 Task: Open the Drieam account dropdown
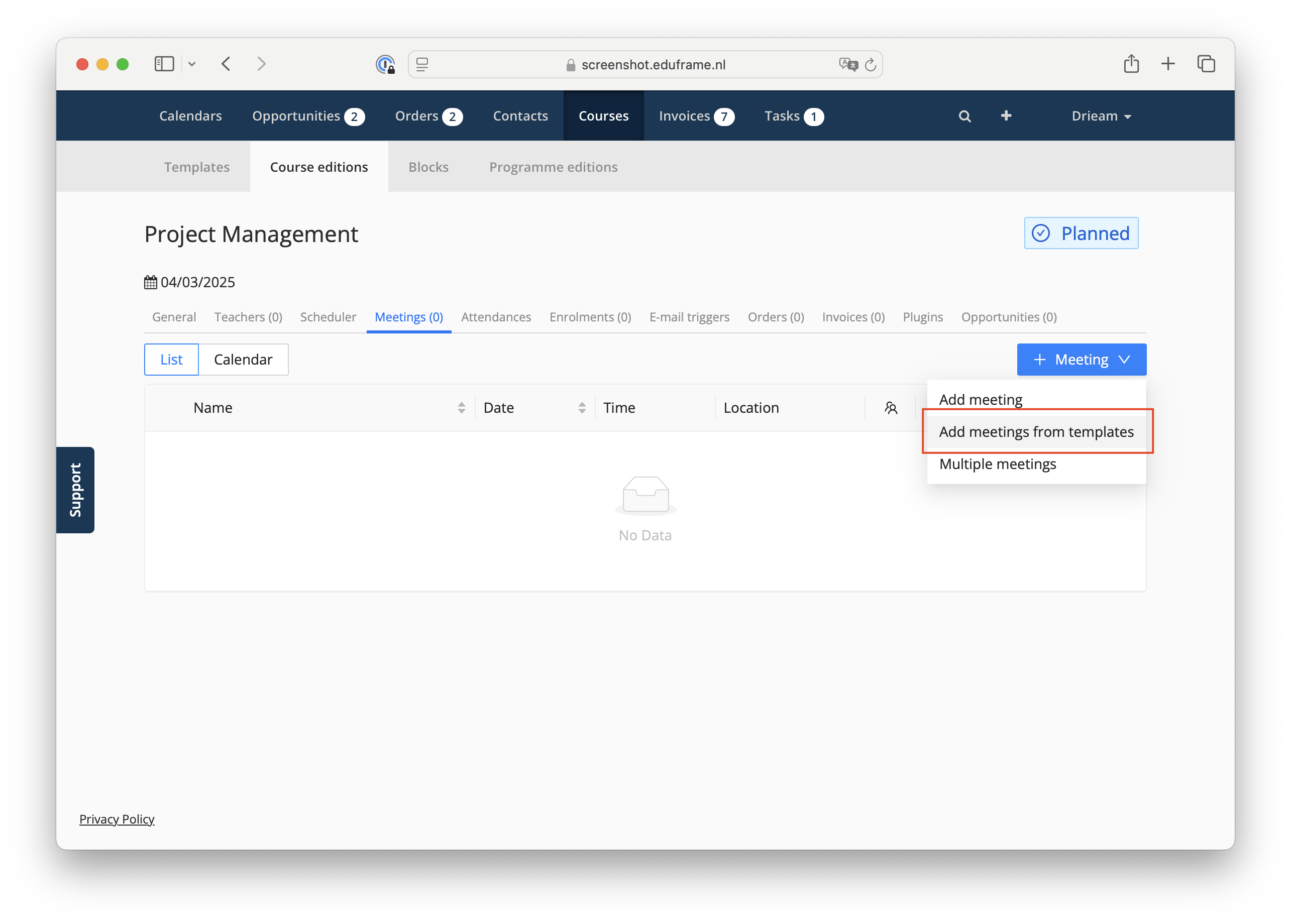point(1101,115)
